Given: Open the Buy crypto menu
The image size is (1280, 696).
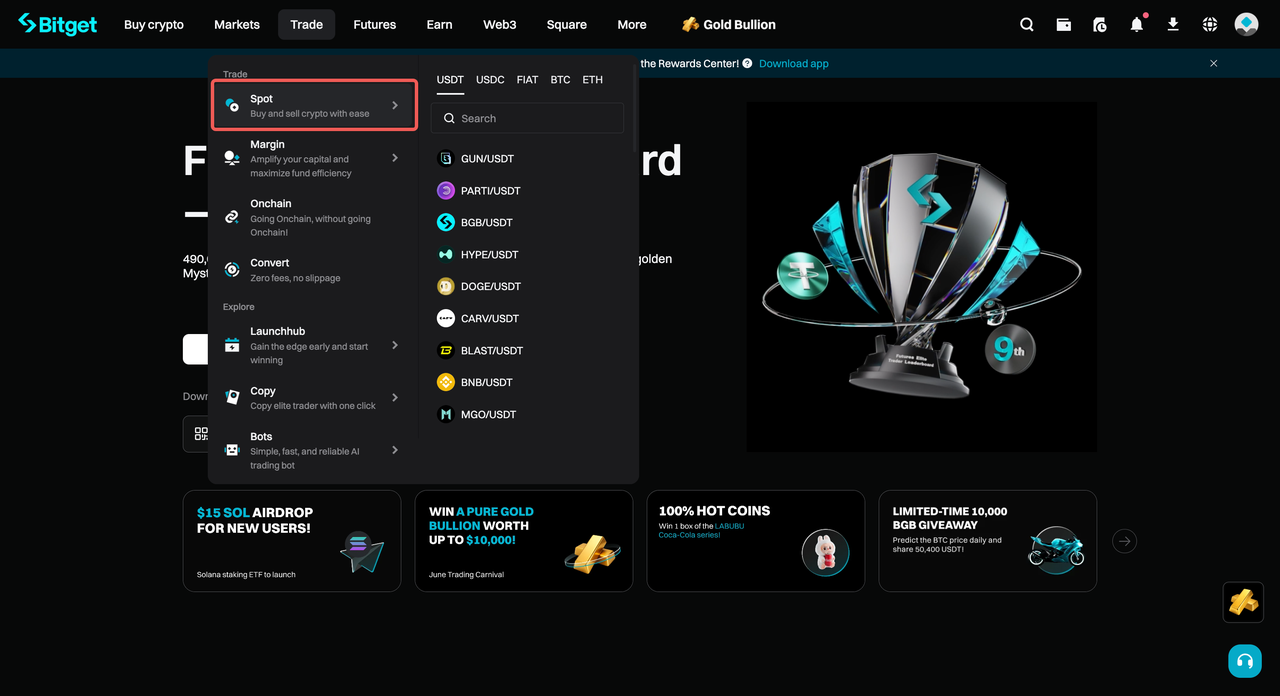Looking at the screenshot, I should coord(154,24).
